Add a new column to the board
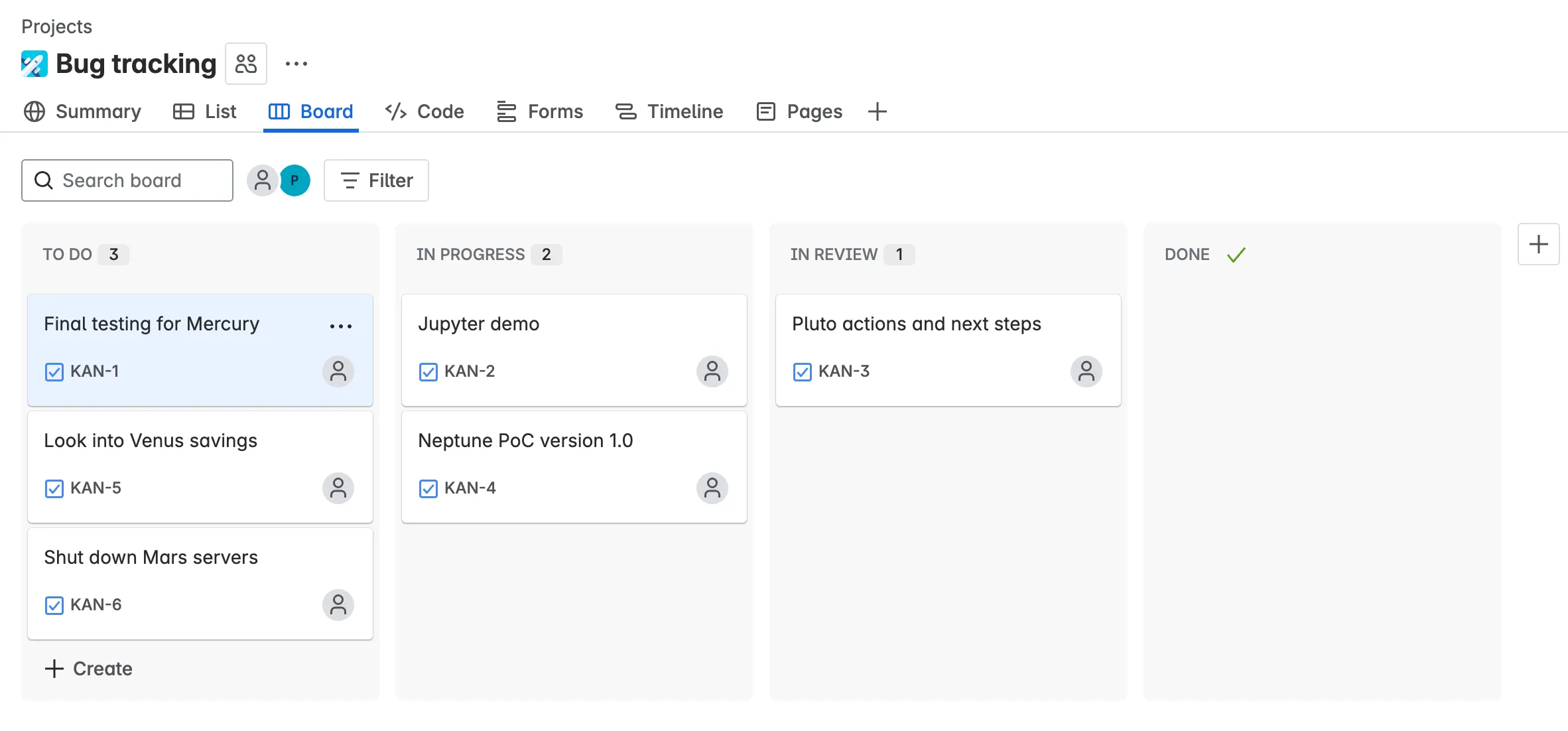The width and height of the screenshot is (1568, 731). pyautogui.click(x=1538, y=244)
